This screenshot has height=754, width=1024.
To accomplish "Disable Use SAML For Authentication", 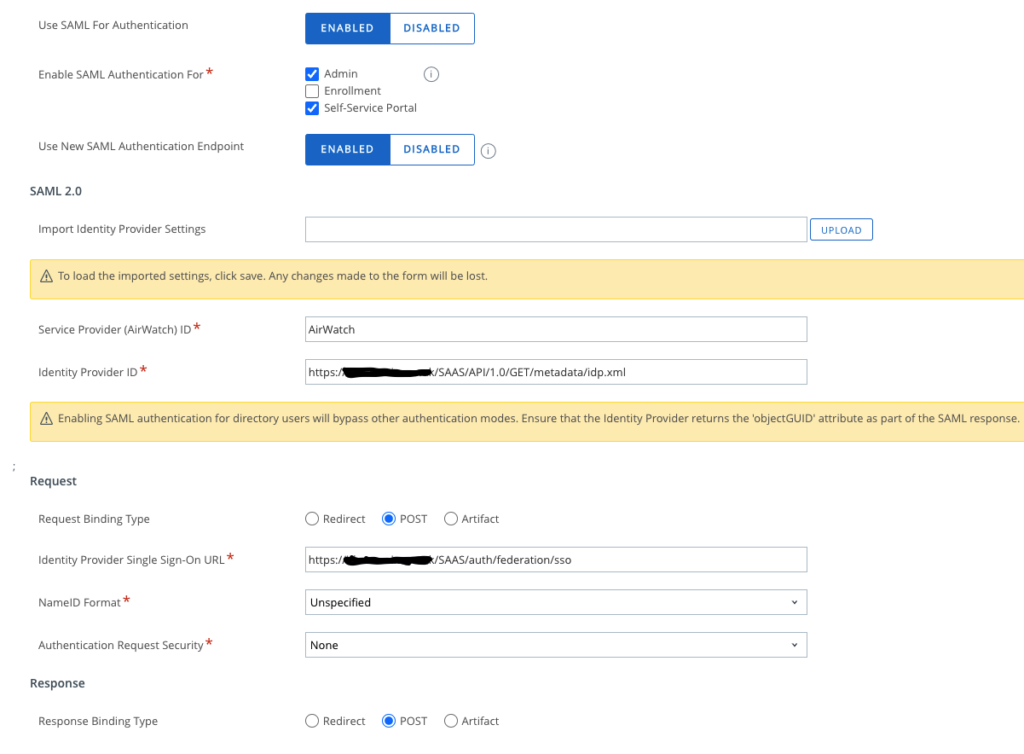I will 431,28.
